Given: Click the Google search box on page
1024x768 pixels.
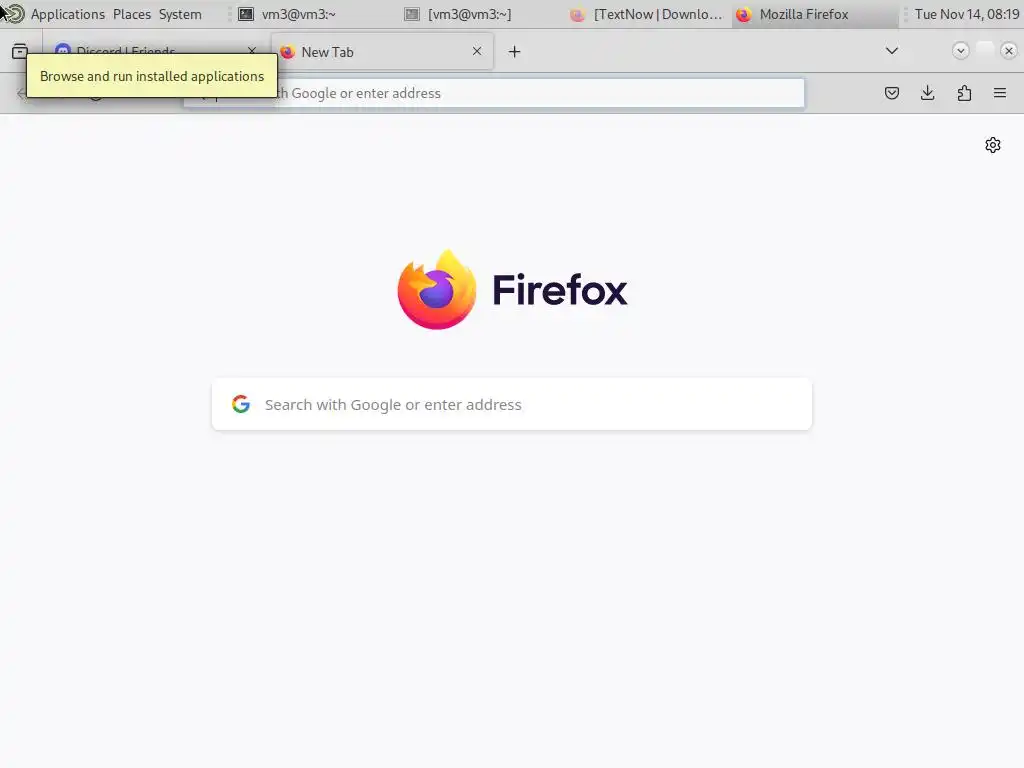Looking at the screenshot, I should pos(512,404).
